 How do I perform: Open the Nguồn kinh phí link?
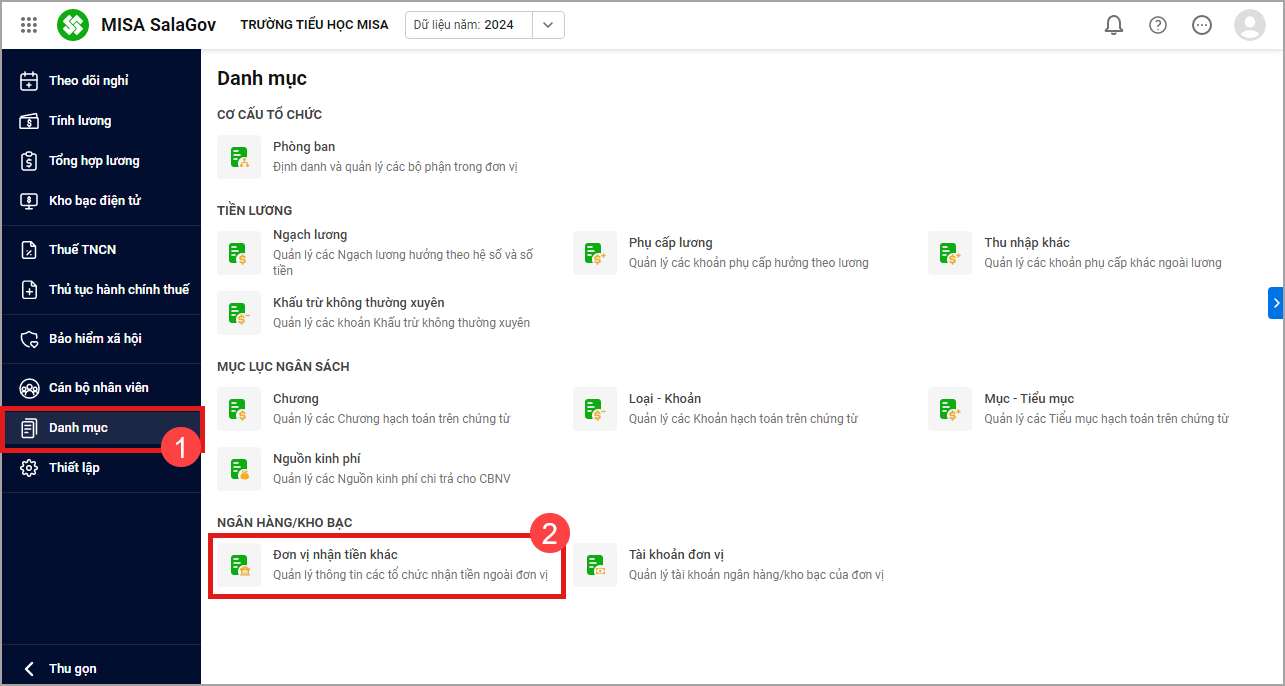click(319, 459)
